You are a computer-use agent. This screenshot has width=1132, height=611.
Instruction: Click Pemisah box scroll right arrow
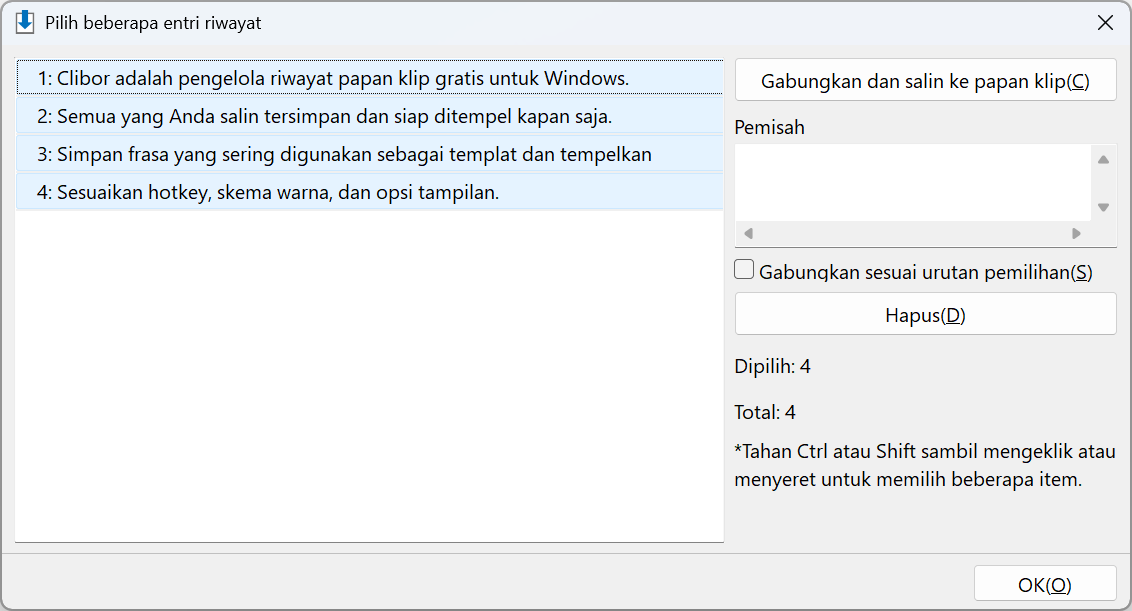[x=1076, y=233]
